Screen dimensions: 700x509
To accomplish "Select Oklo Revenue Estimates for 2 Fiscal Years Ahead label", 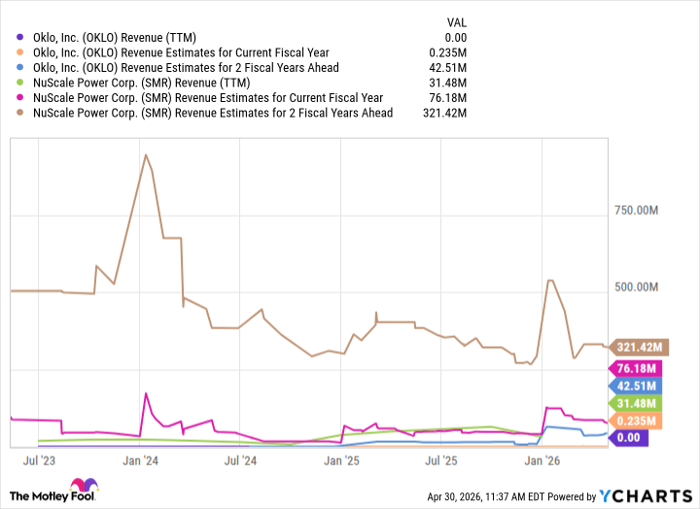I will (x=186, y=68).
